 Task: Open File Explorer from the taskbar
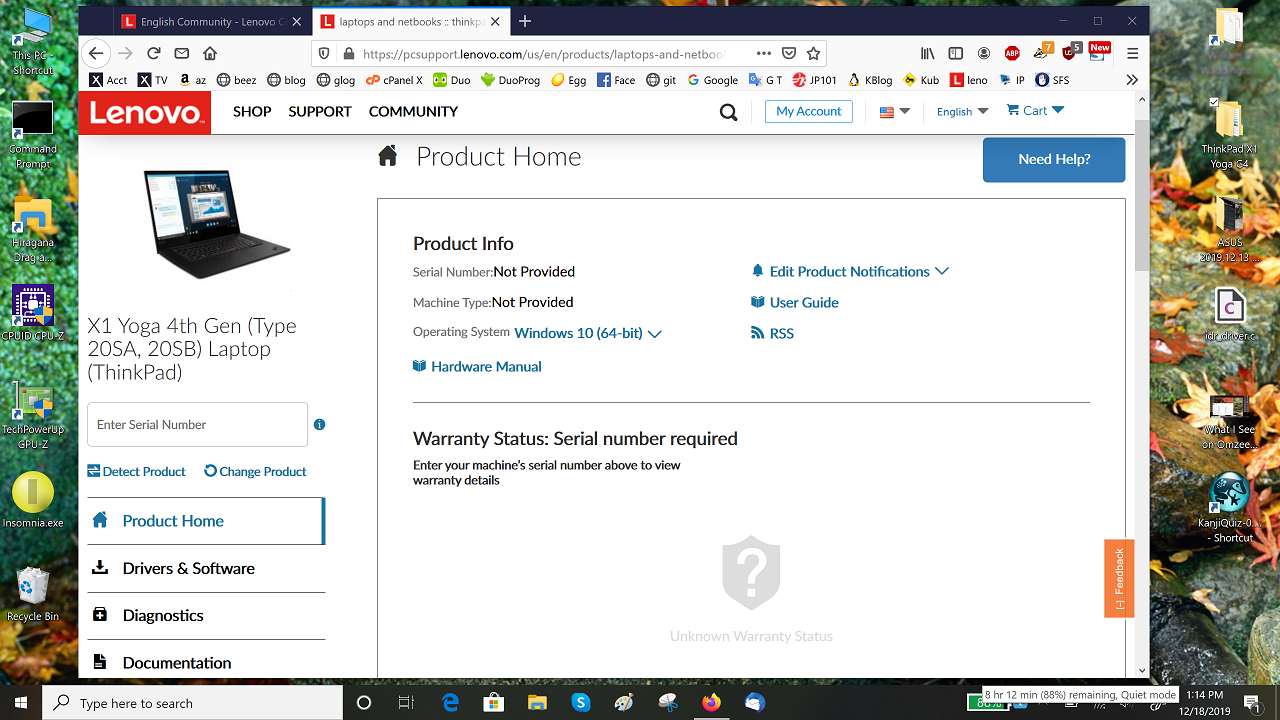tap(537, 702)
